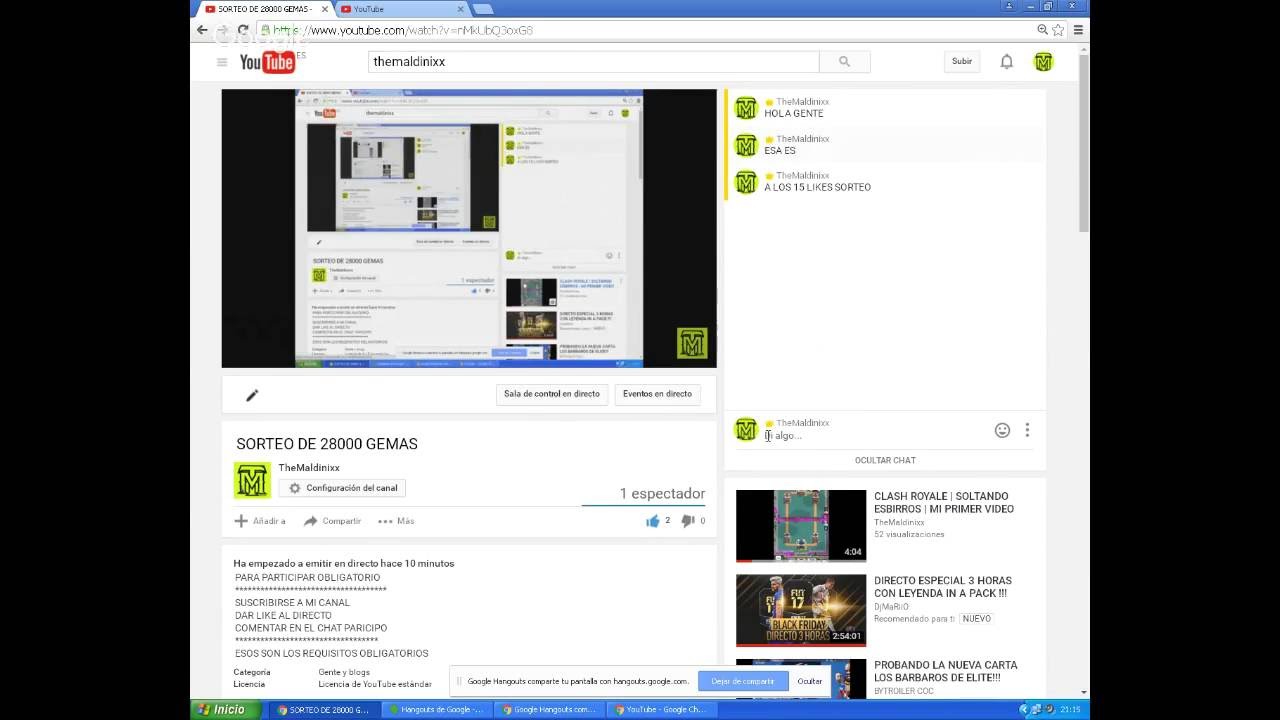
Task: Go to YouTube home via the logo
Action: [267, 62]
